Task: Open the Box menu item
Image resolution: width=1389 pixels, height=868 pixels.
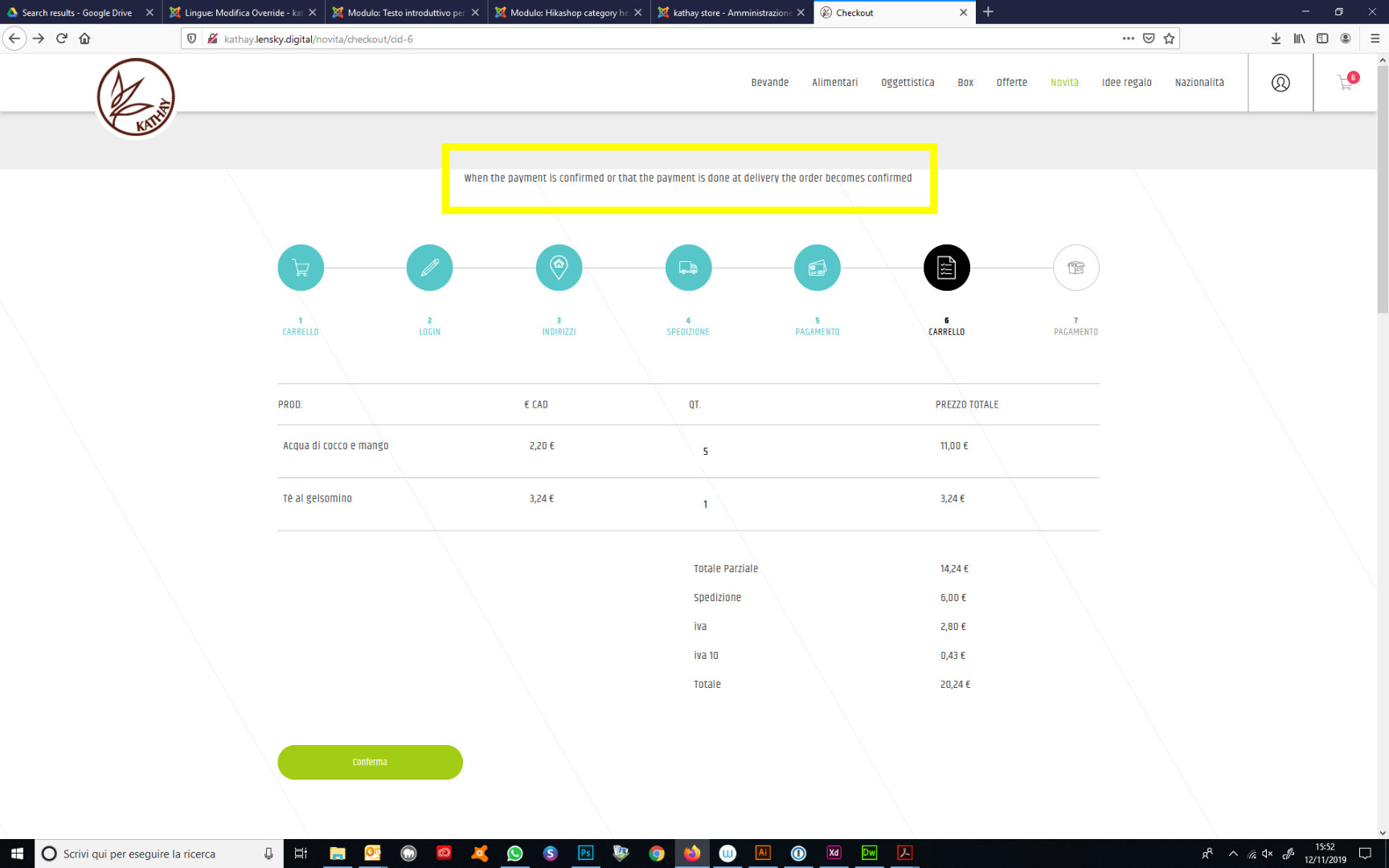Action: click(x=965, y=83)
